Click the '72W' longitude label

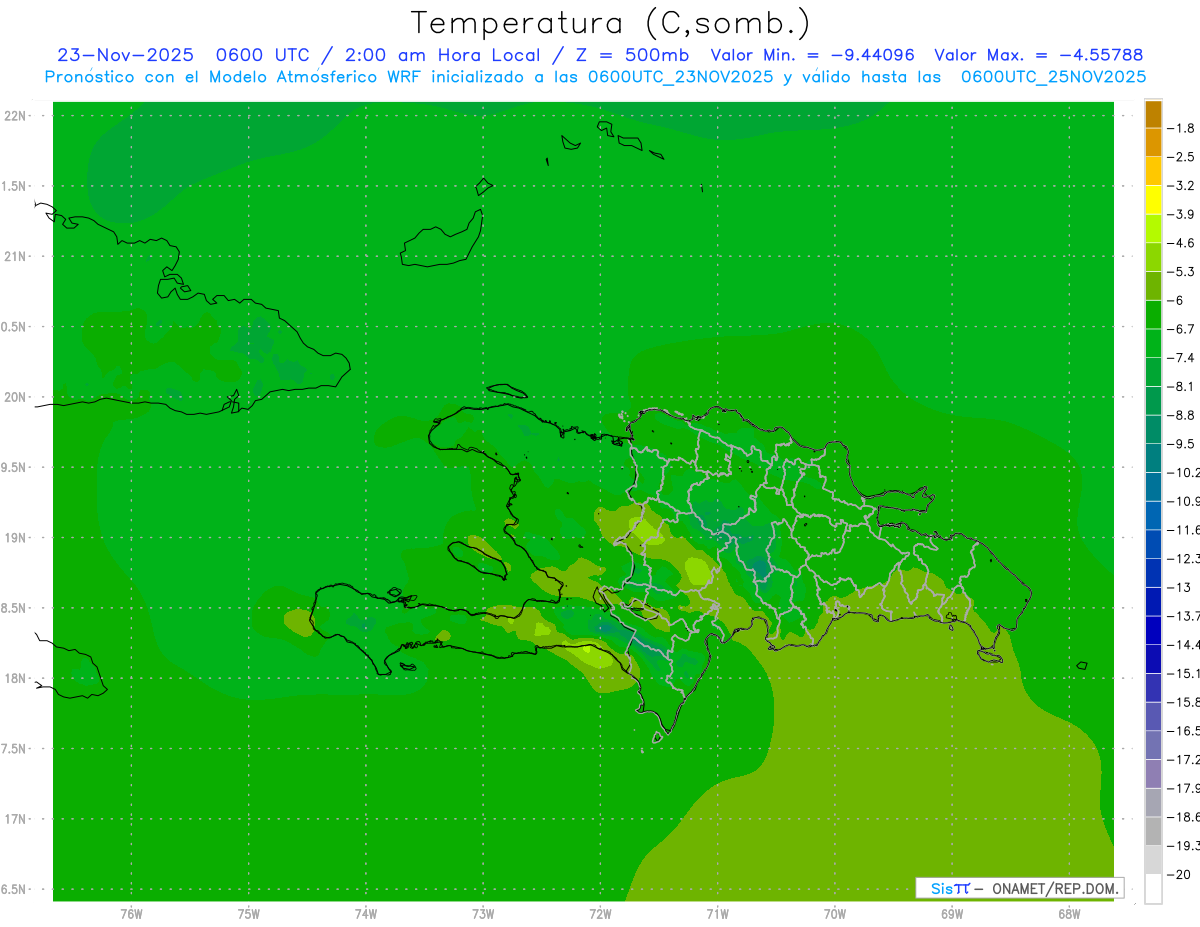coord(600,913)
